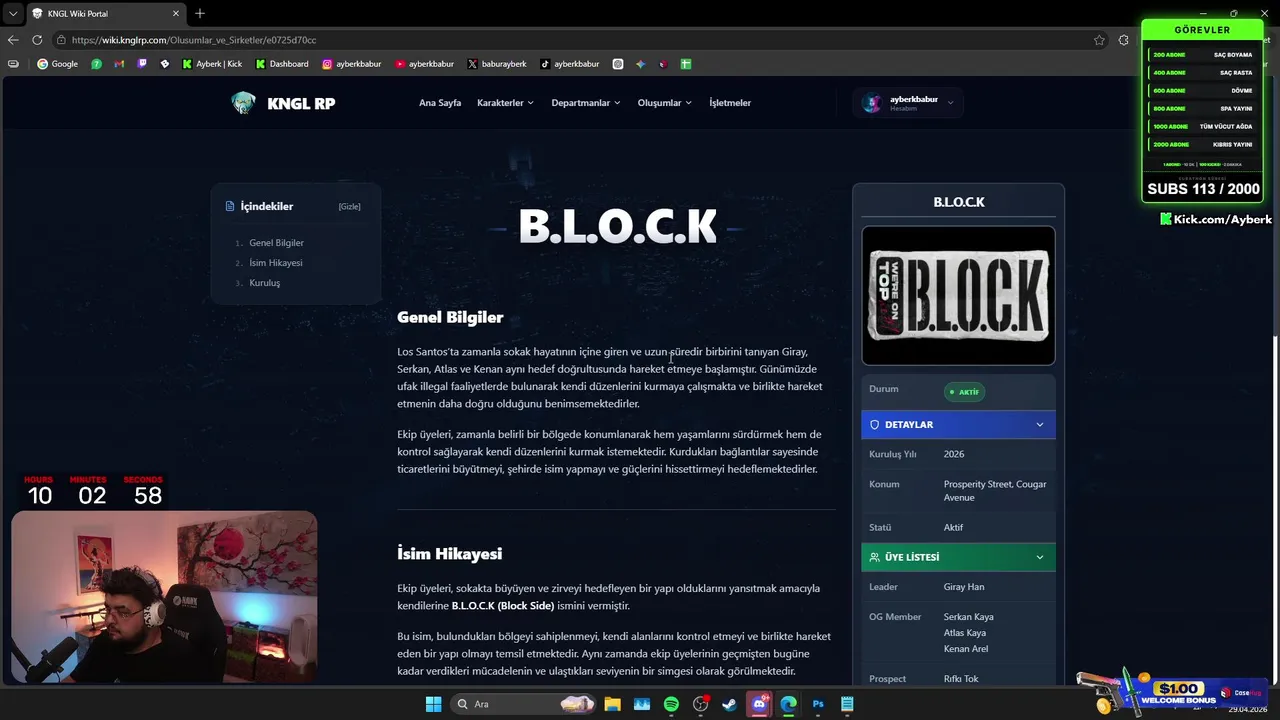Click the B.L.O.C.K logo image

[958, 296]
